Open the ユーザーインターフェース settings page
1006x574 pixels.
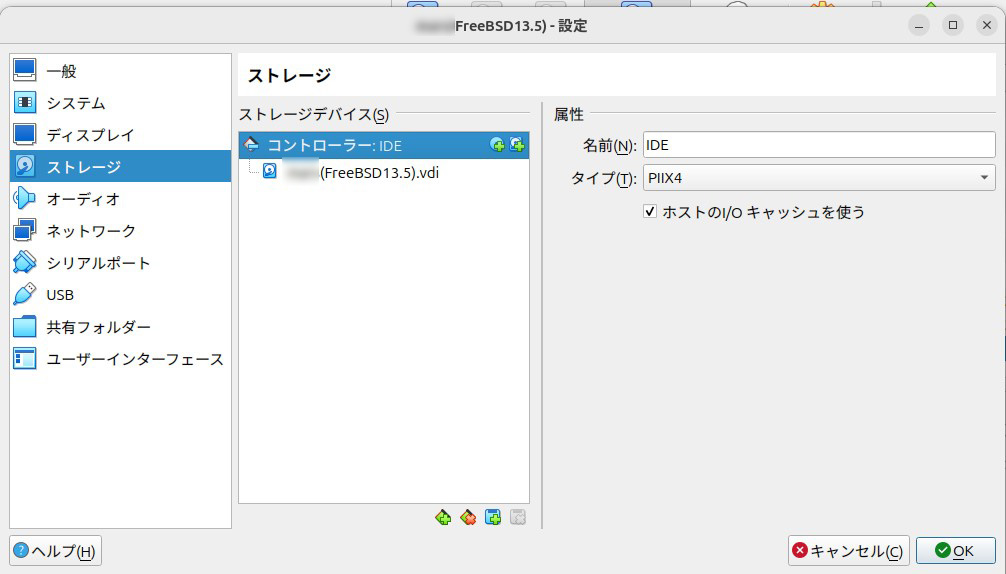pyautogui.click(x=120, y=359)
